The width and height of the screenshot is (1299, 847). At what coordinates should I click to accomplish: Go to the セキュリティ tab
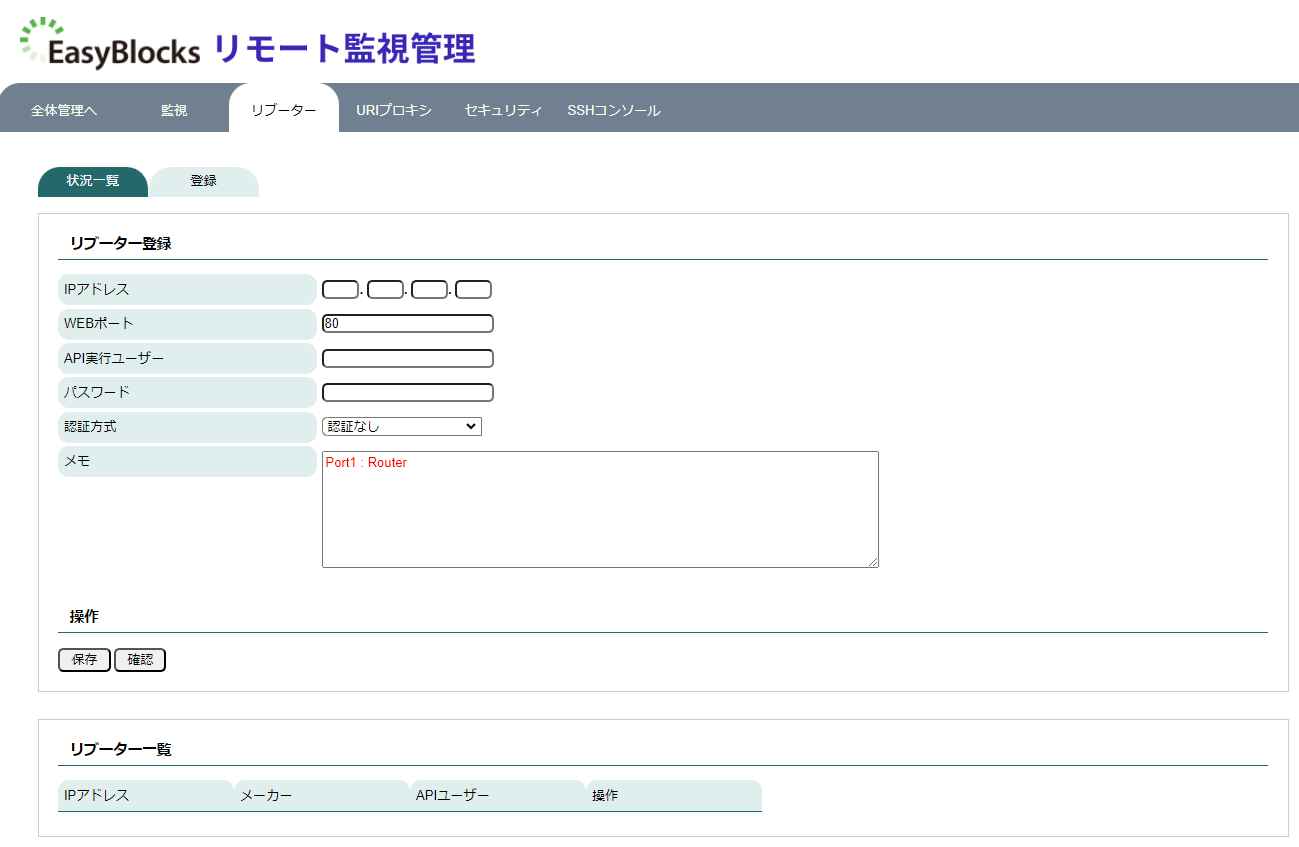(x=503, y=110)
